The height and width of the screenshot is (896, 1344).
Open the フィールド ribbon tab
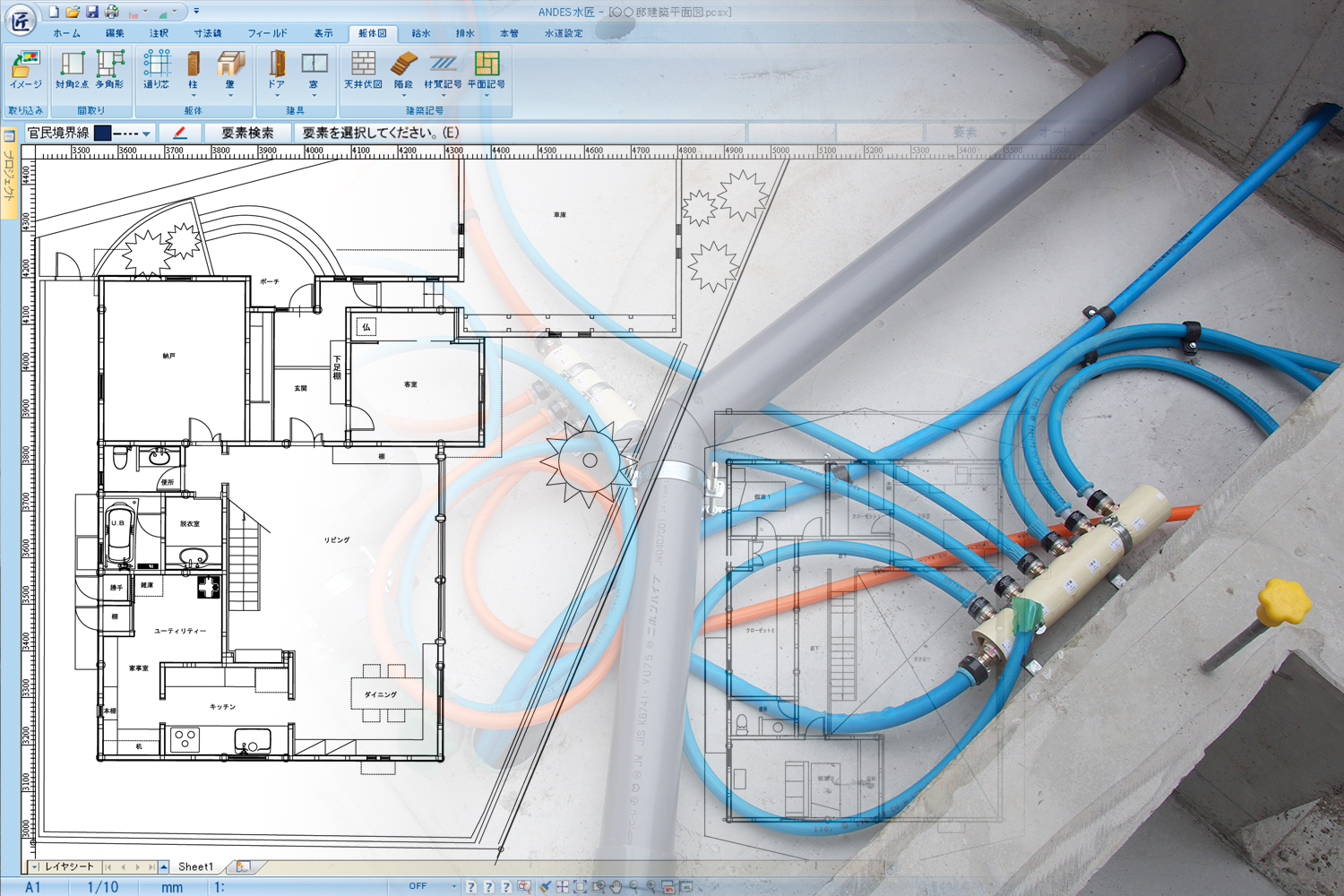(267, 33)
